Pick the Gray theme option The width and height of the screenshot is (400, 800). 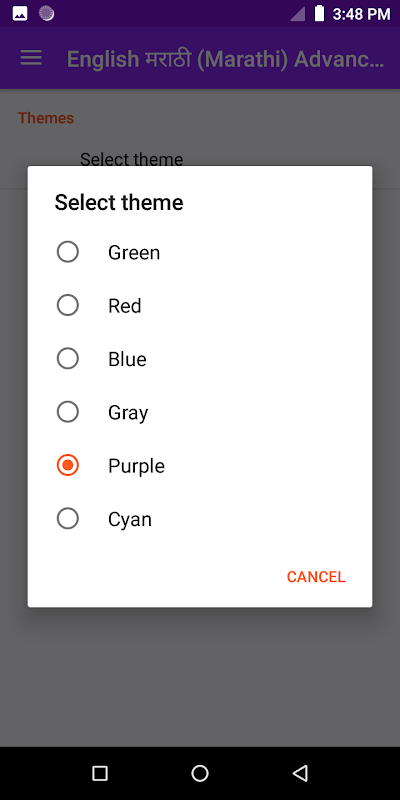point(200,412)
